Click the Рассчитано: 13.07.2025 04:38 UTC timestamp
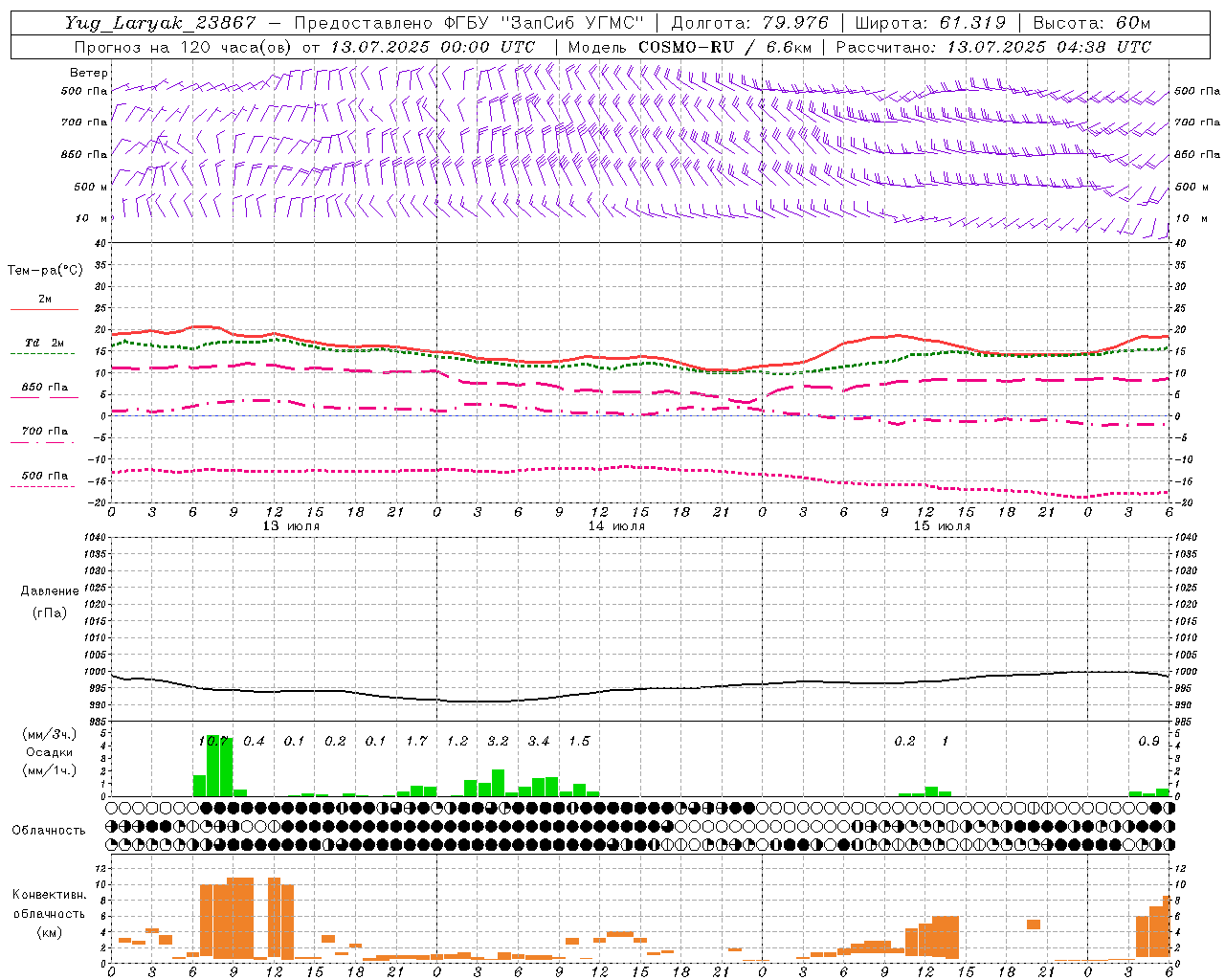 coord(993,47)
